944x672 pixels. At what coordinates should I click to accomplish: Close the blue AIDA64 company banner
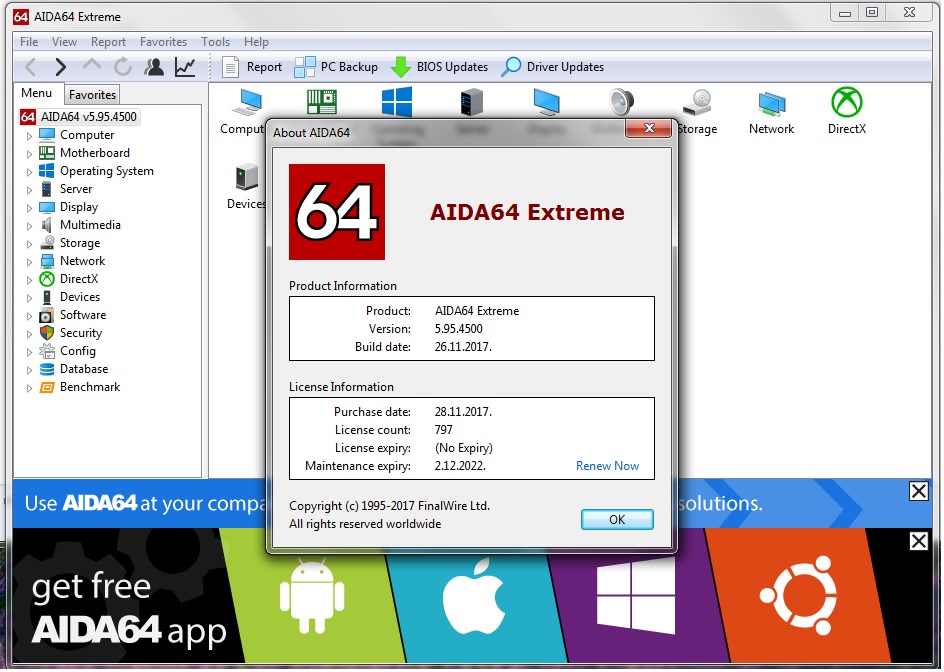click(x=918, y=491)
